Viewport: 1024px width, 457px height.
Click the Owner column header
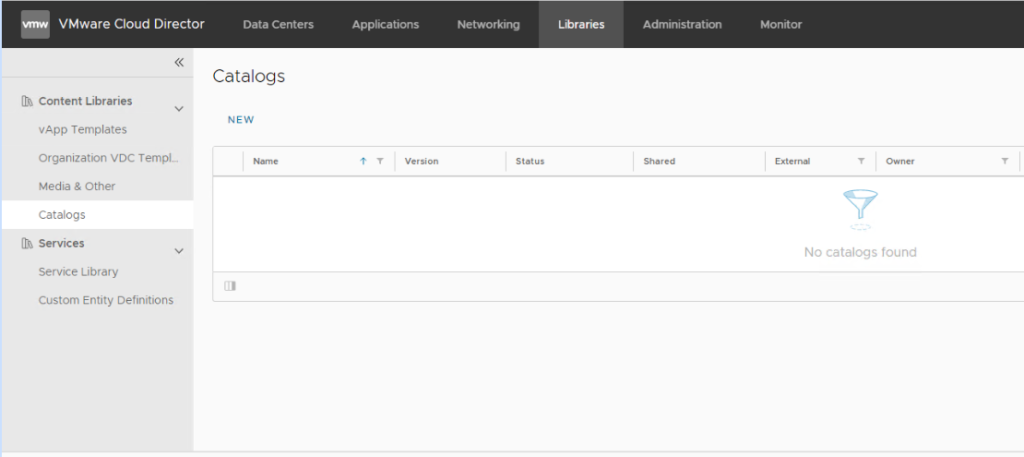click(x=900, y=161)
